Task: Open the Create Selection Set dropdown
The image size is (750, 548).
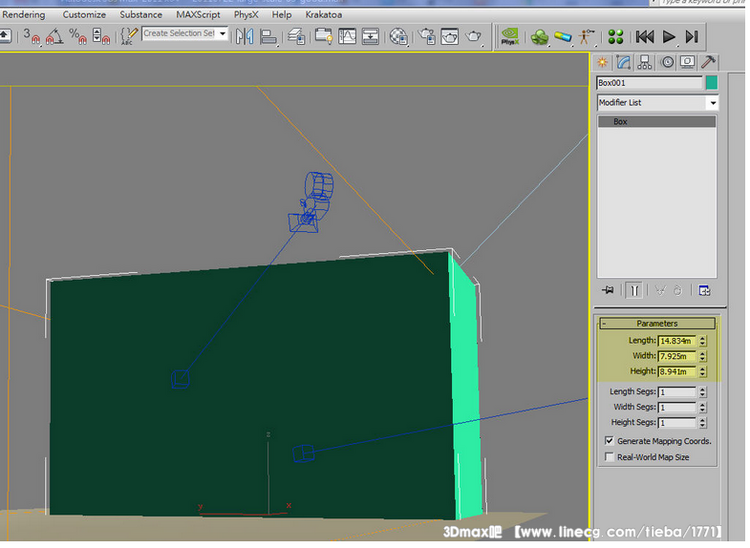Action: tap(222, 33)
